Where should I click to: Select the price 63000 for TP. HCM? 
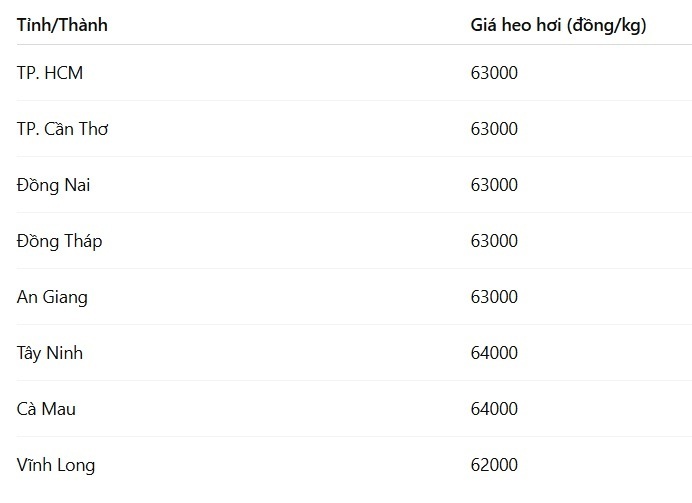[494, 72]
